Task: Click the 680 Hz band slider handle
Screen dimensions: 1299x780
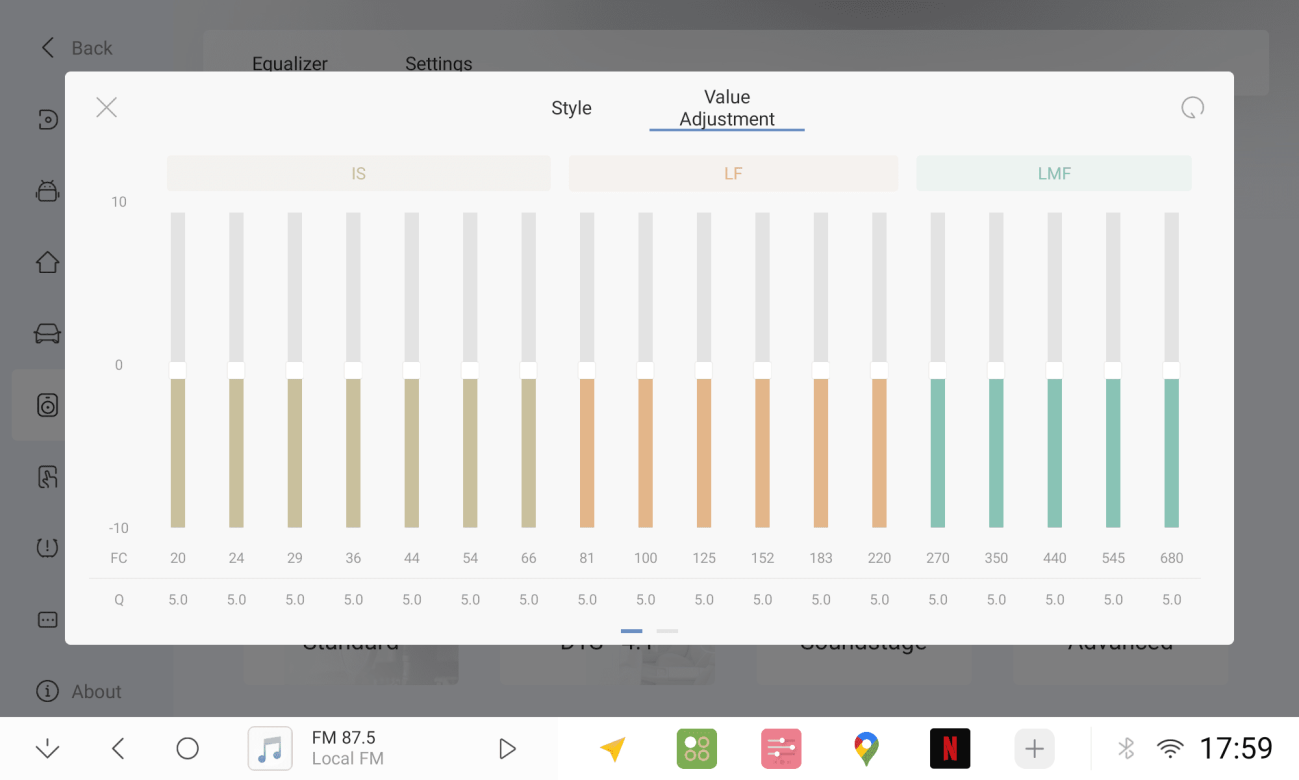Action: point(1172,370)
